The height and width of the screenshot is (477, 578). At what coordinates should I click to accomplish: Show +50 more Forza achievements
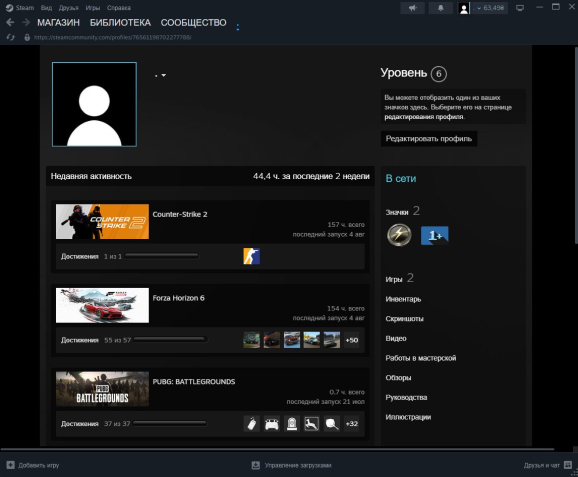click(352, 340)
